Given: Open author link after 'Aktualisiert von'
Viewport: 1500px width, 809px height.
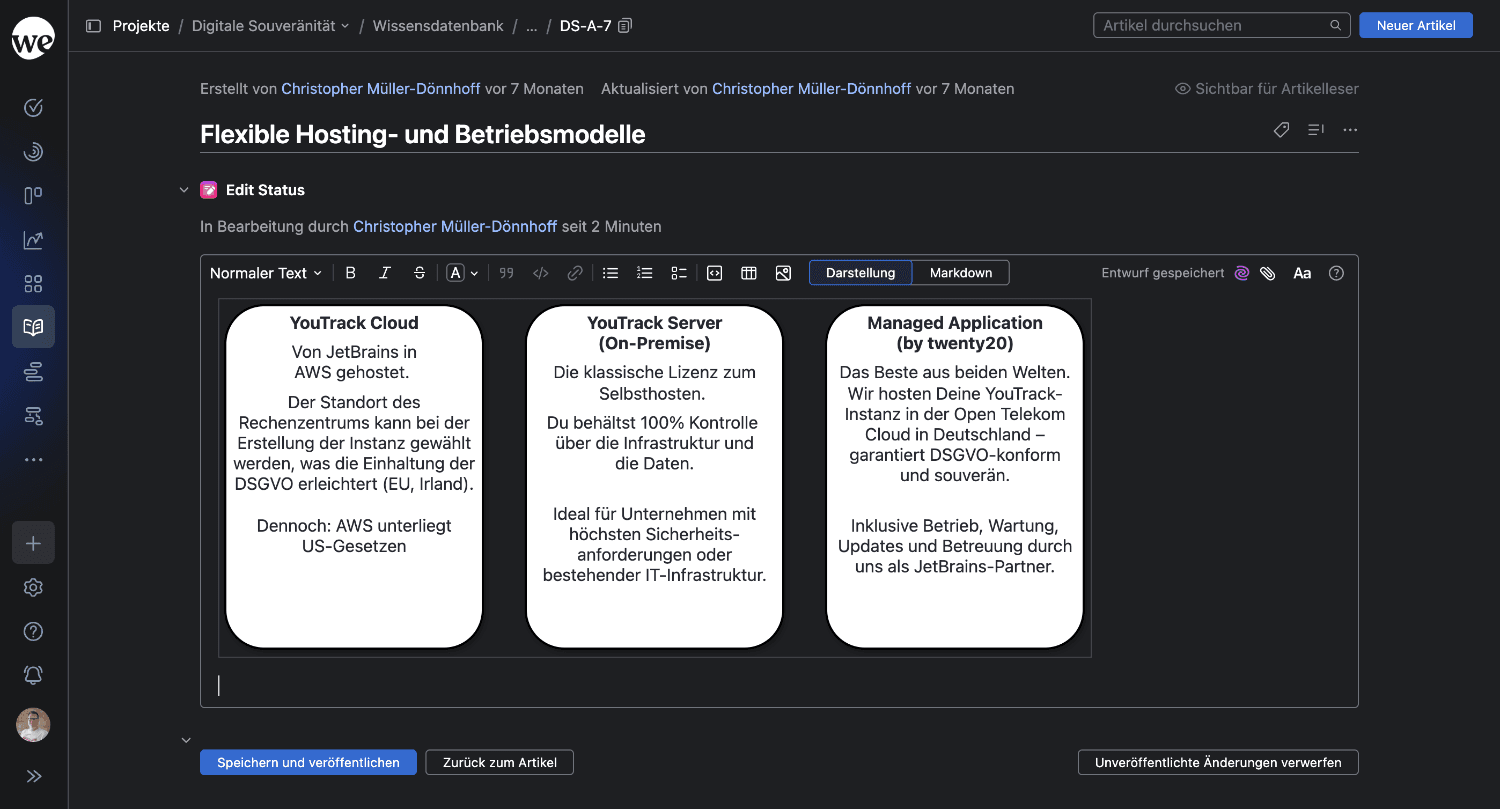Looking at the screenshot, I should click(x=811, y=89).
